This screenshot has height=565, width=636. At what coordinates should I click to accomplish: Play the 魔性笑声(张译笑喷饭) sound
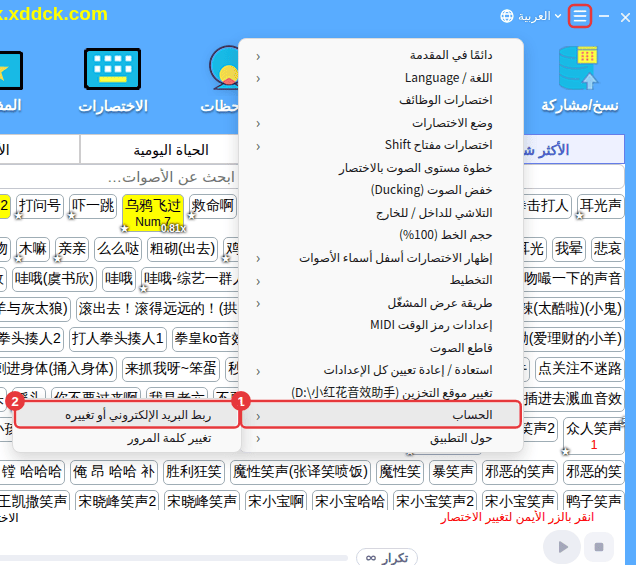point(301,472)
